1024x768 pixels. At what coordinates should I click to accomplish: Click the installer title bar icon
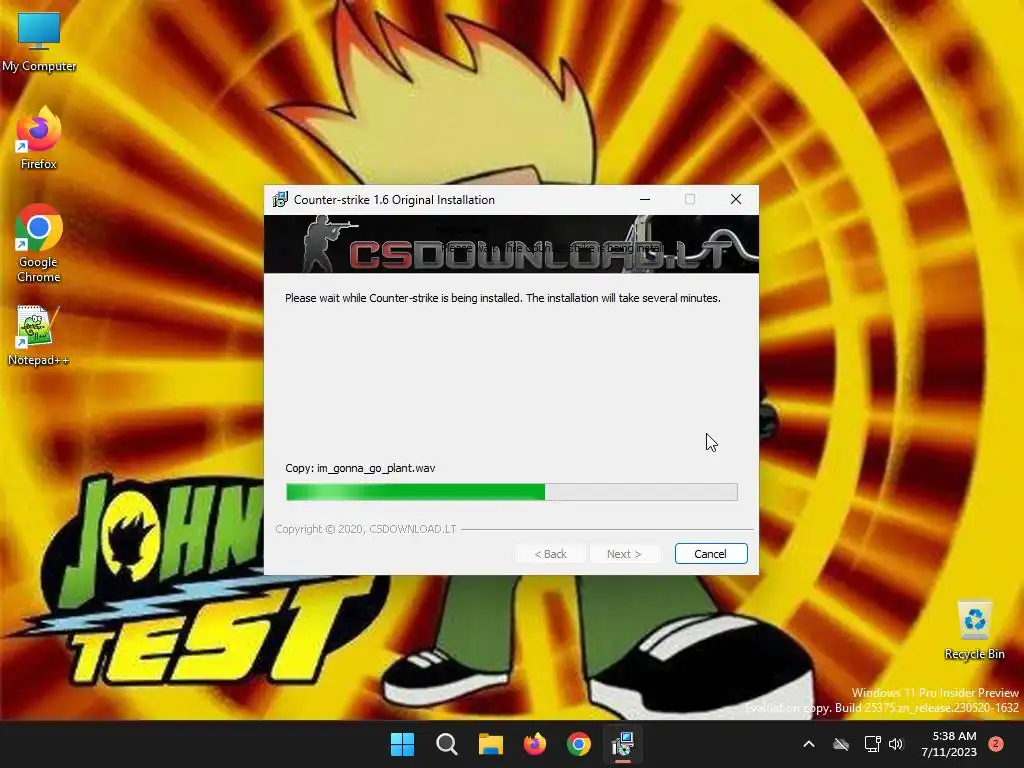point(280,199)
